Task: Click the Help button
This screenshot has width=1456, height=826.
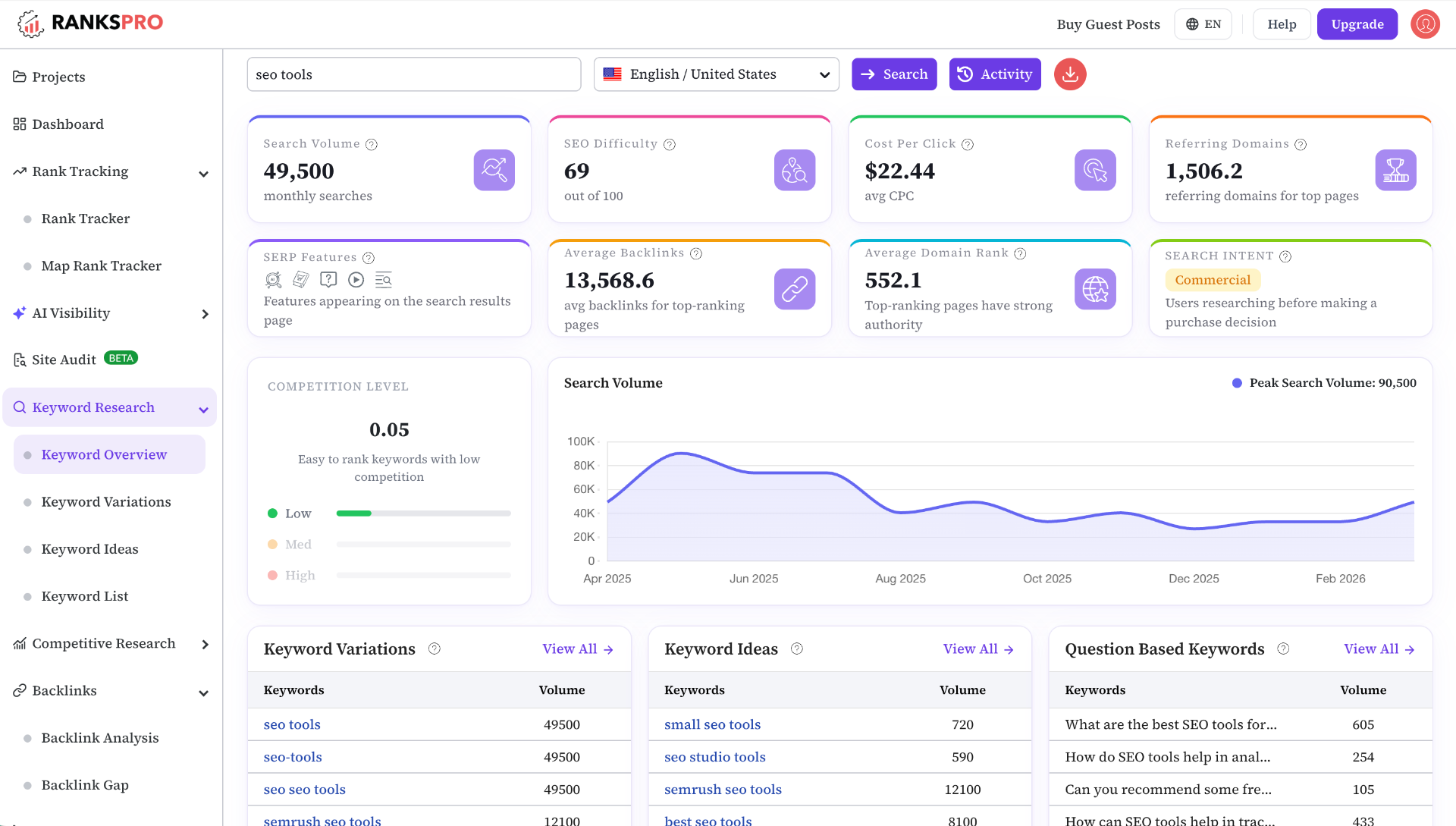Action: pyautogui.click(x=1282, y=24)
